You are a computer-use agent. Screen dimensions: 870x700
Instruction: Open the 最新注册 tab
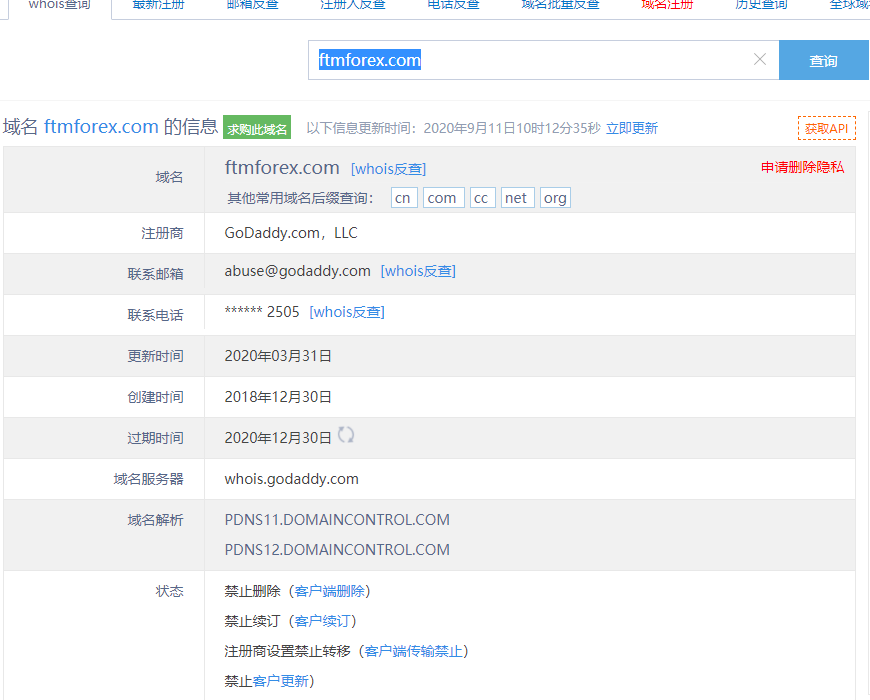tap(159, 5)
